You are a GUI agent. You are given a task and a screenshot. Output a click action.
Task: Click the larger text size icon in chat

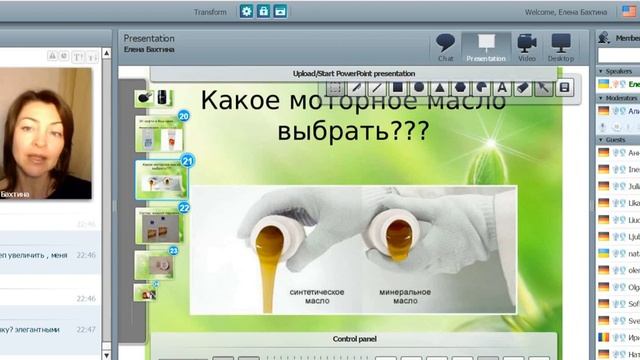tap(78, 57)
